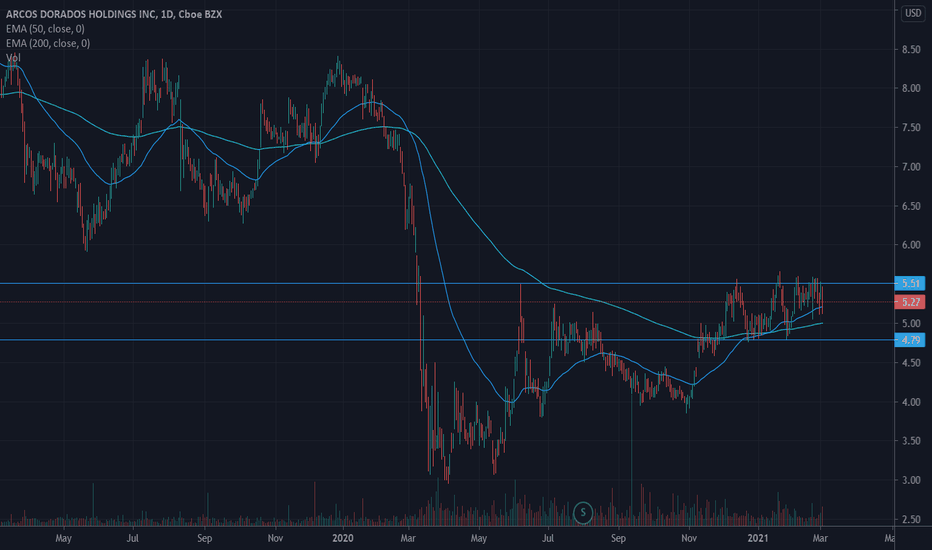
Task: Select the 5.51 horizontal line price label
Action: point(910,284)
